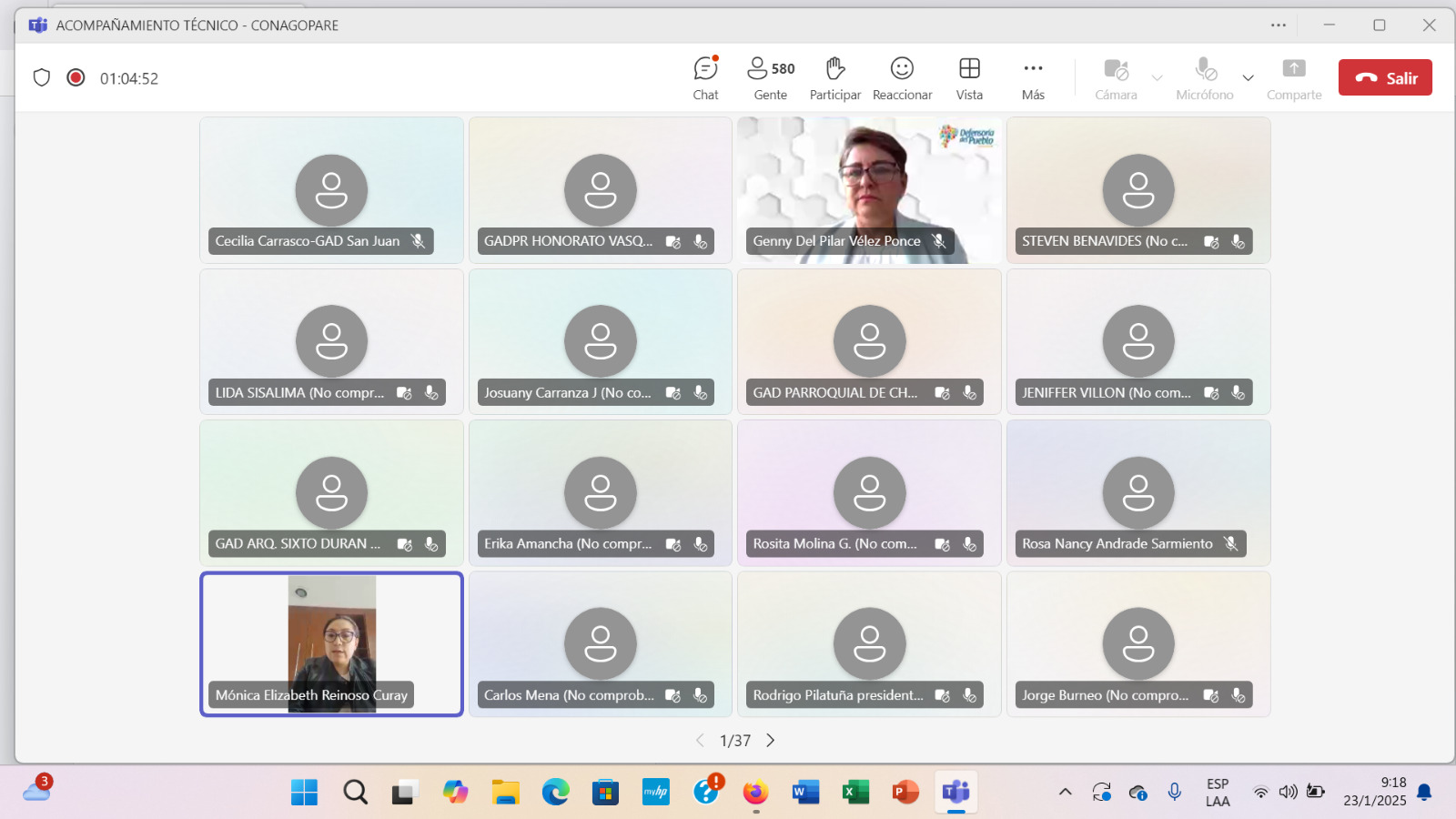Viewport: 1456px width, 819px height.
Task: Show hidden system tray icons chevron
Action: pos(1065,792)
